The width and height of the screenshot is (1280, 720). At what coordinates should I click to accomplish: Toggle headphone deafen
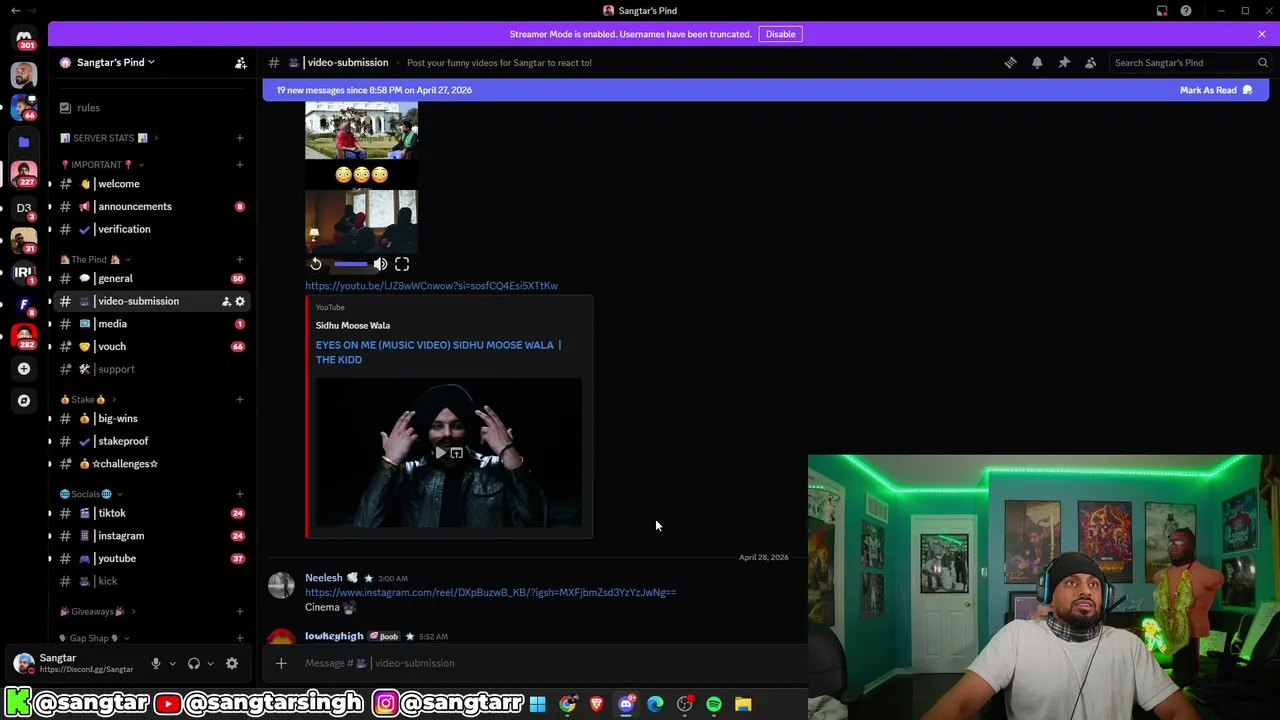[194, 663]
